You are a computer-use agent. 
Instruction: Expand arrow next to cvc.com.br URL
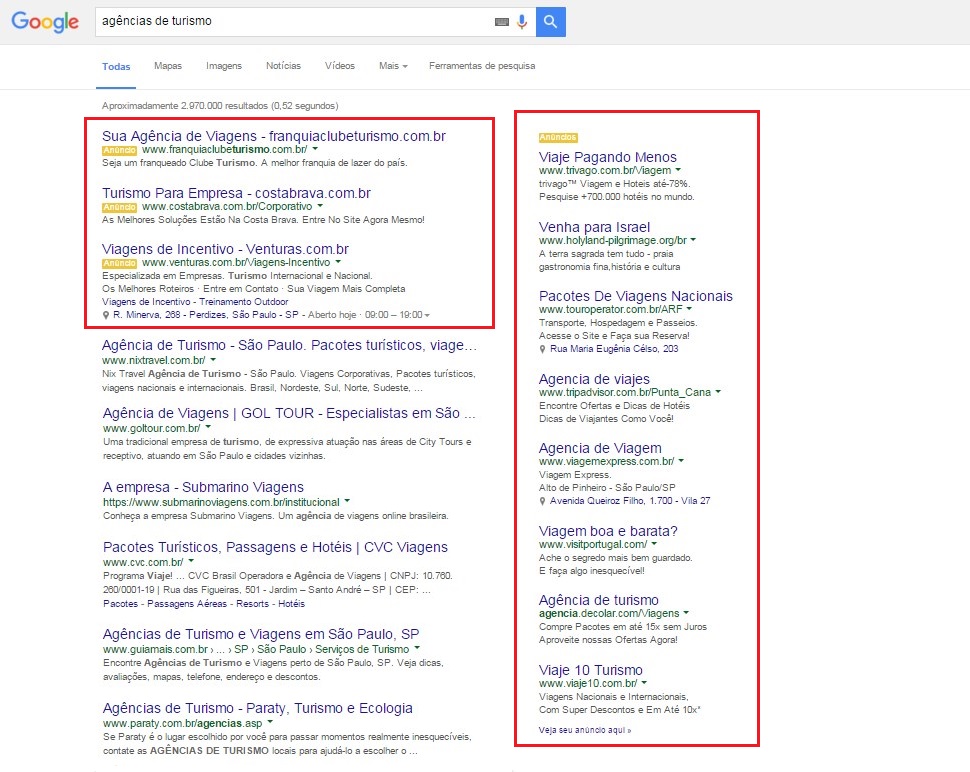point(191,561)
